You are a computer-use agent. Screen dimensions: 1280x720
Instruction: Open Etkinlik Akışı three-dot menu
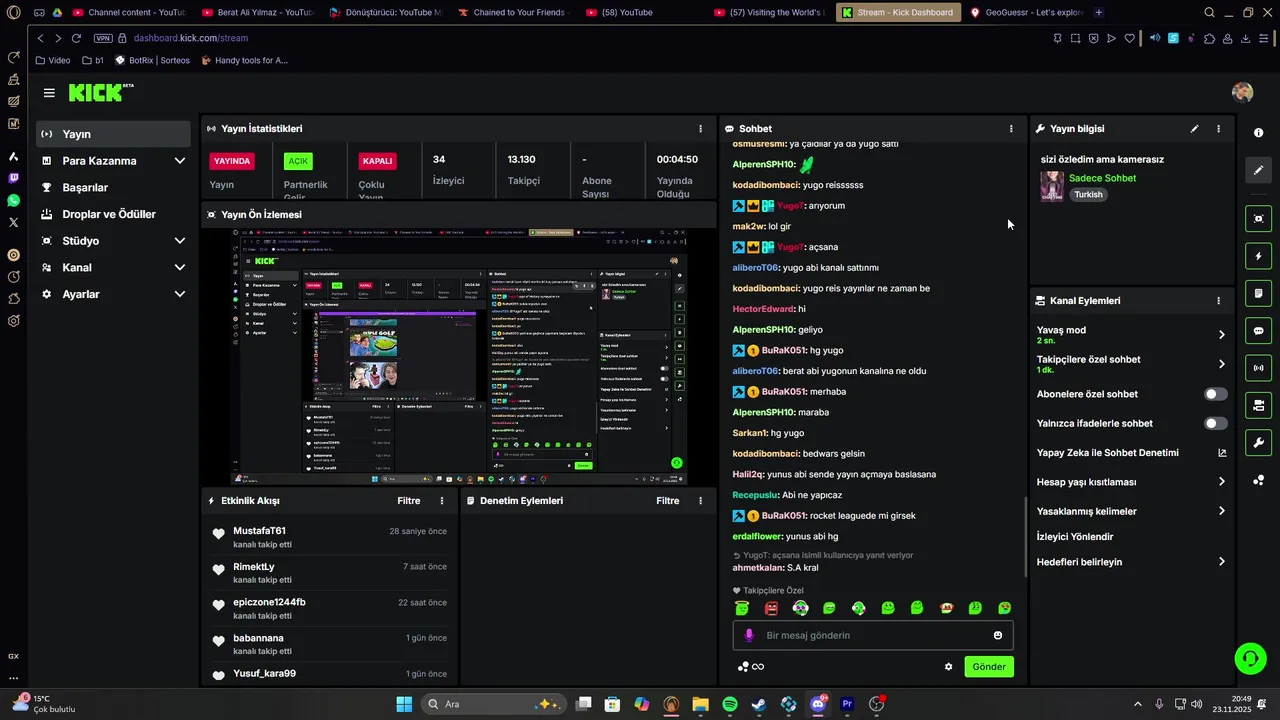442,501
